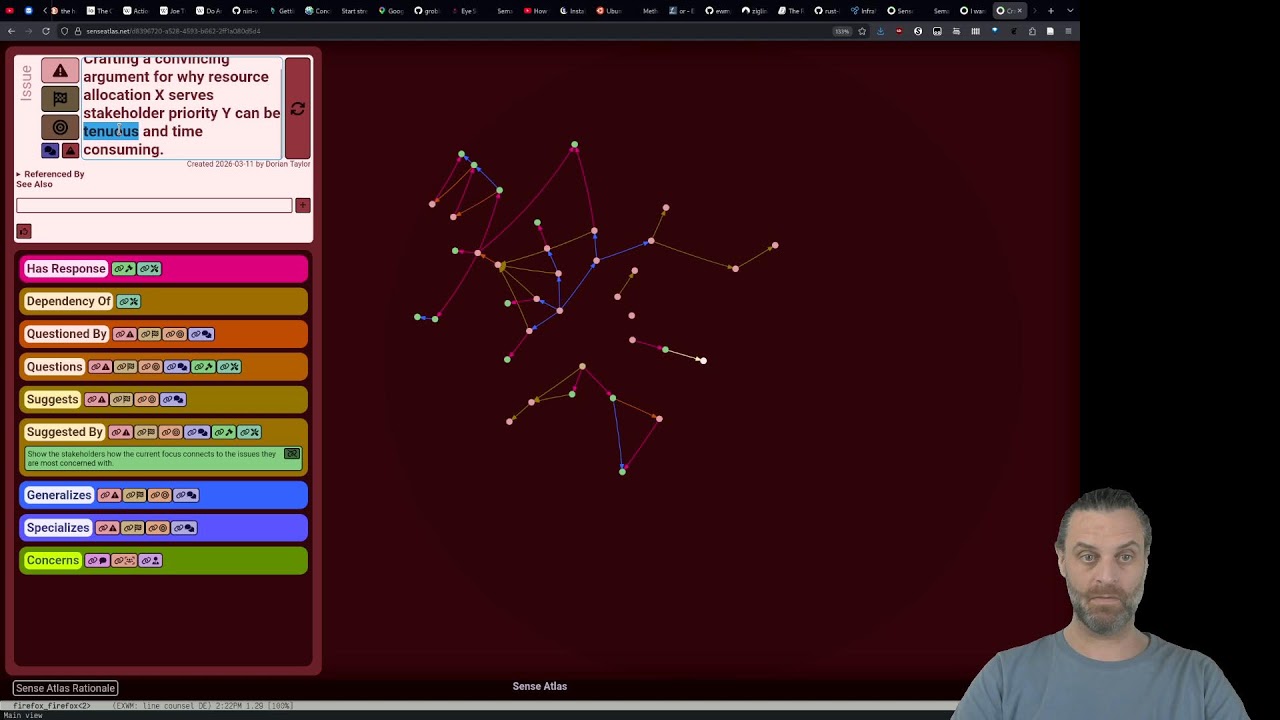Click the small blue chat-bubbles icon under the type buttons
The height and width of the screenshot is (720, 1280).
pos(50,151)
